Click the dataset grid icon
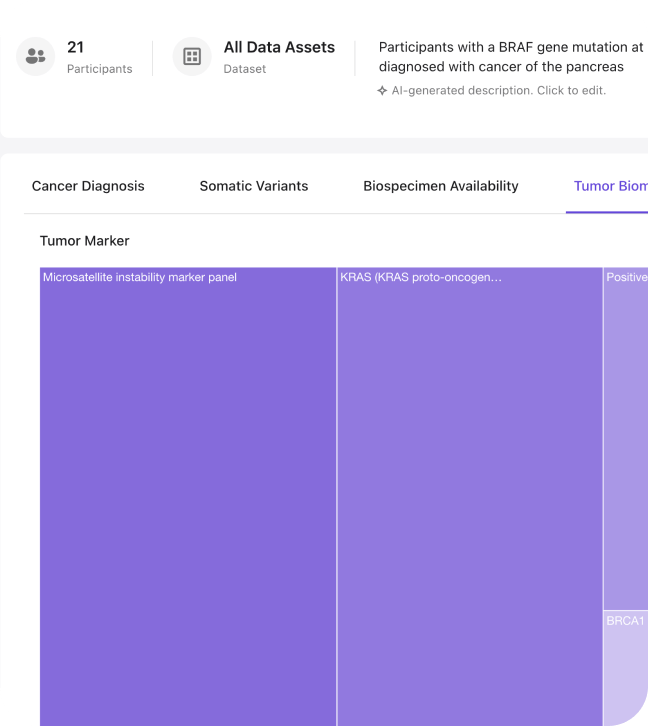This screenshot has height=726, width=648. pos(192,56)
